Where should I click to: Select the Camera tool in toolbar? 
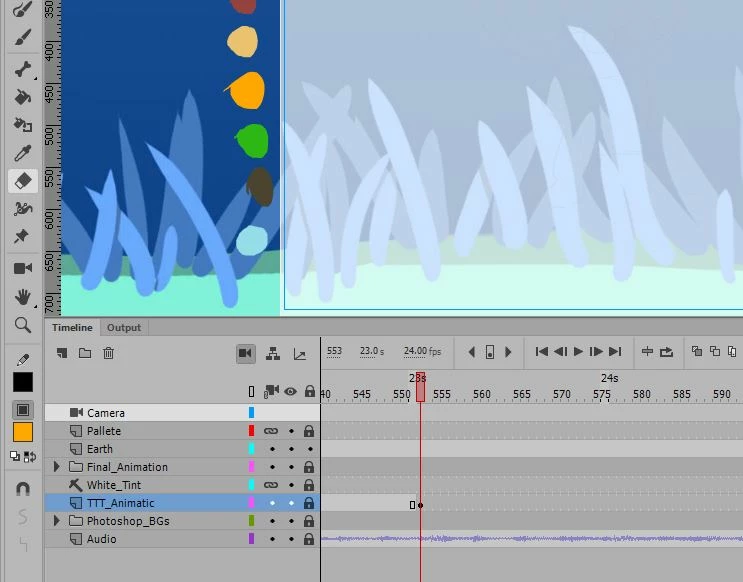[23, 268]
